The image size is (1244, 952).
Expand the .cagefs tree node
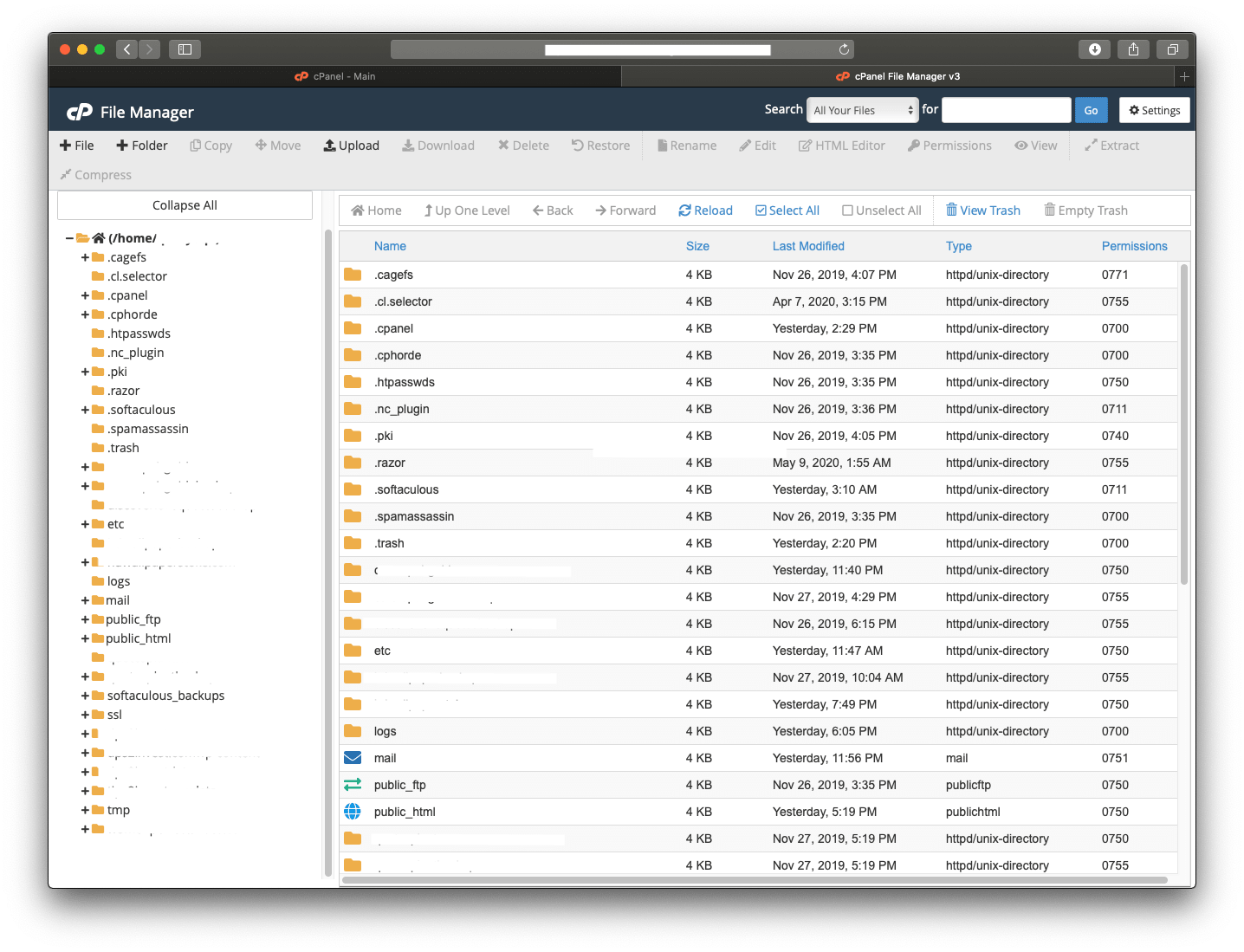point(85,257)
